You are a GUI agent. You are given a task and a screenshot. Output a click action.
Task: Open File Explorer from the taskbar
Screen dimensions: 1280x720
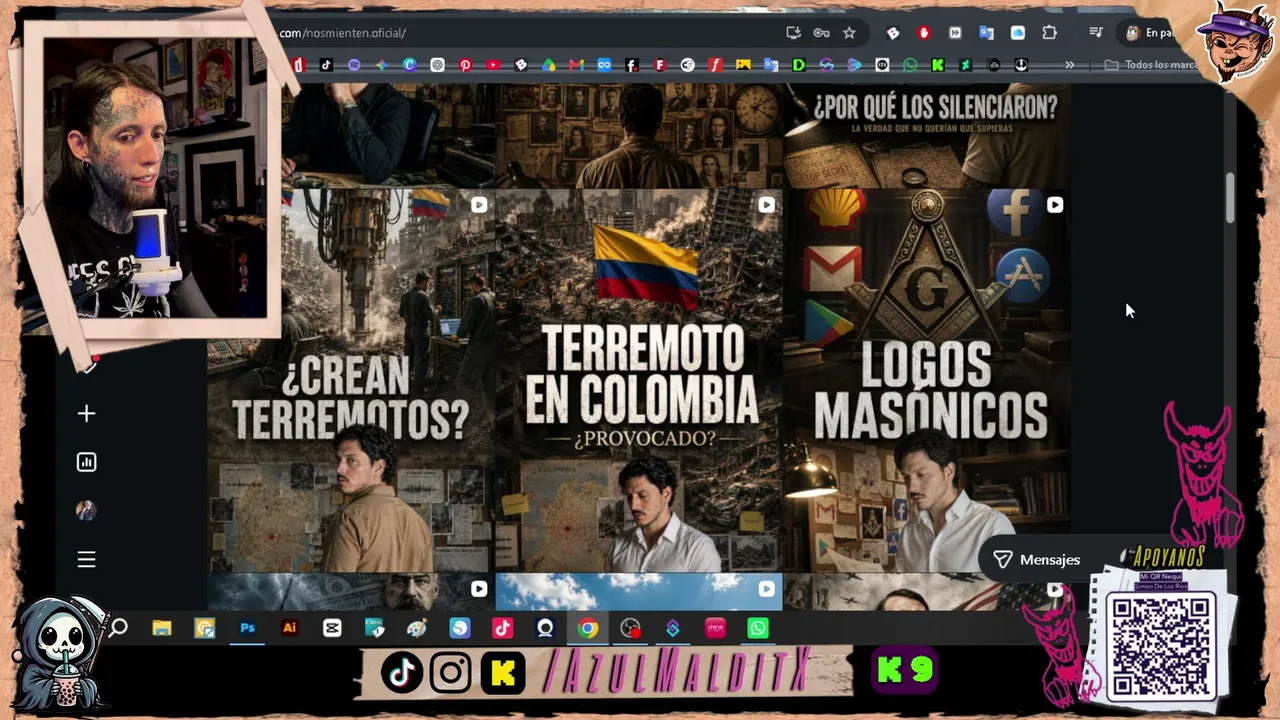[162, 628]
